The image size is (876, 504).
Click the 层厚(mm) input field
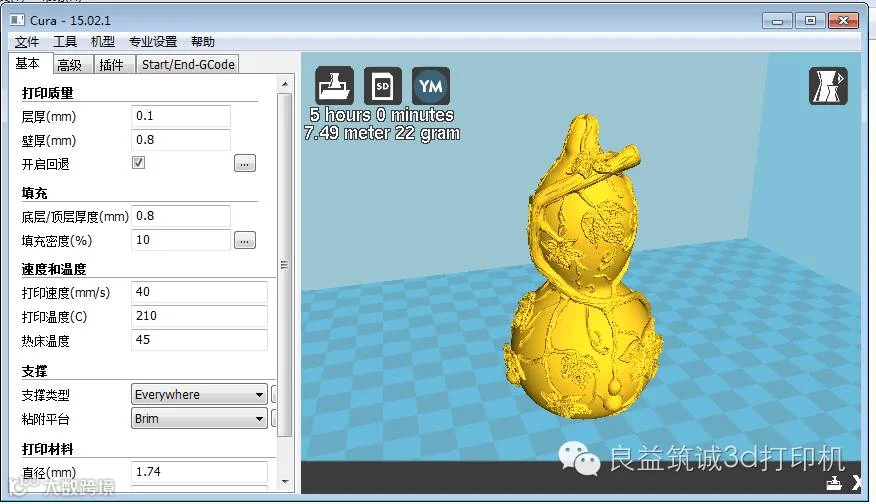click(x=180, y=116)
